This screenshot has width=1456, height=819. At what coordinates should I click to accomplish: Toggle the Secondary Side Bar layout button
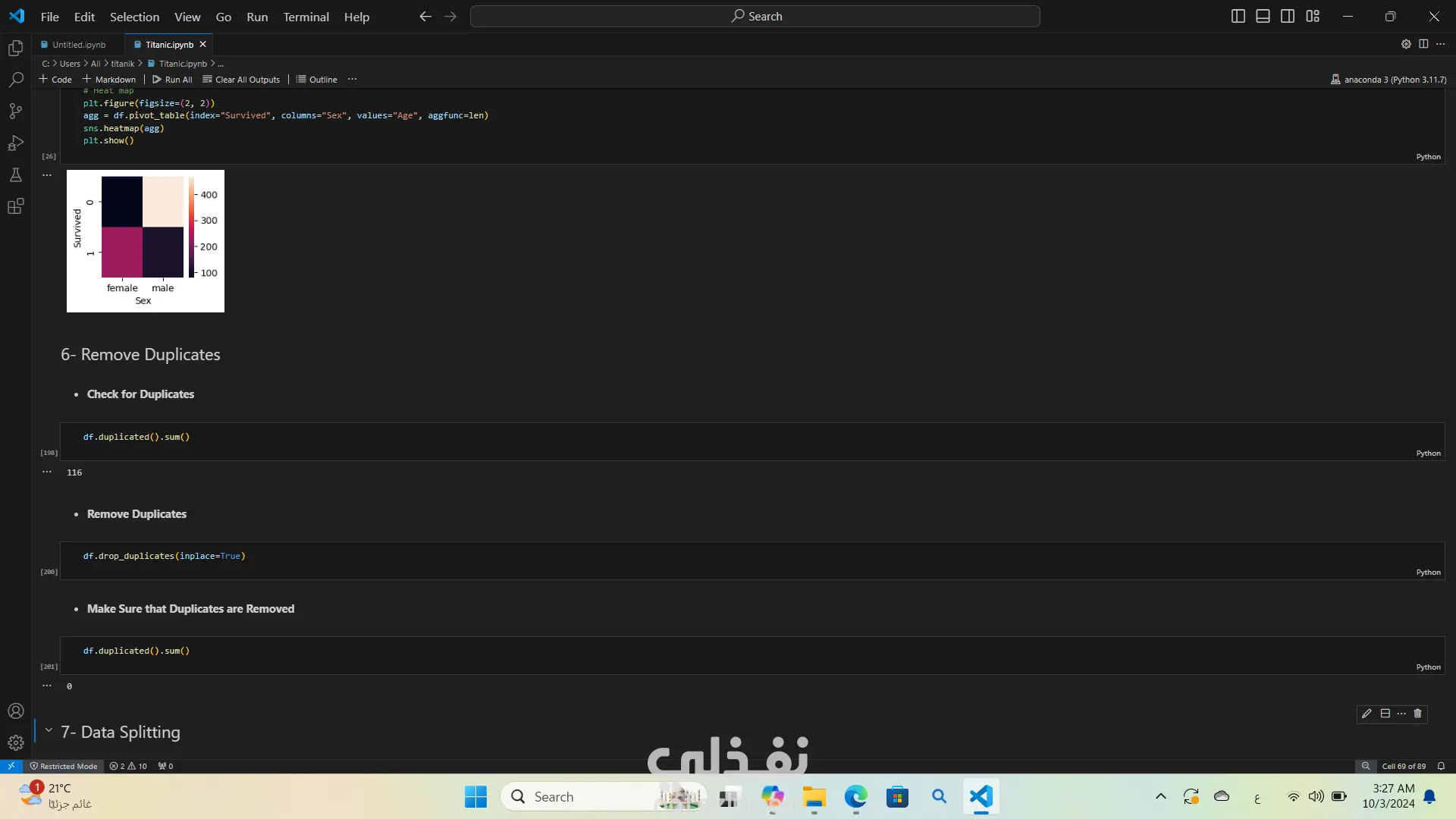tap(1288, 16)
